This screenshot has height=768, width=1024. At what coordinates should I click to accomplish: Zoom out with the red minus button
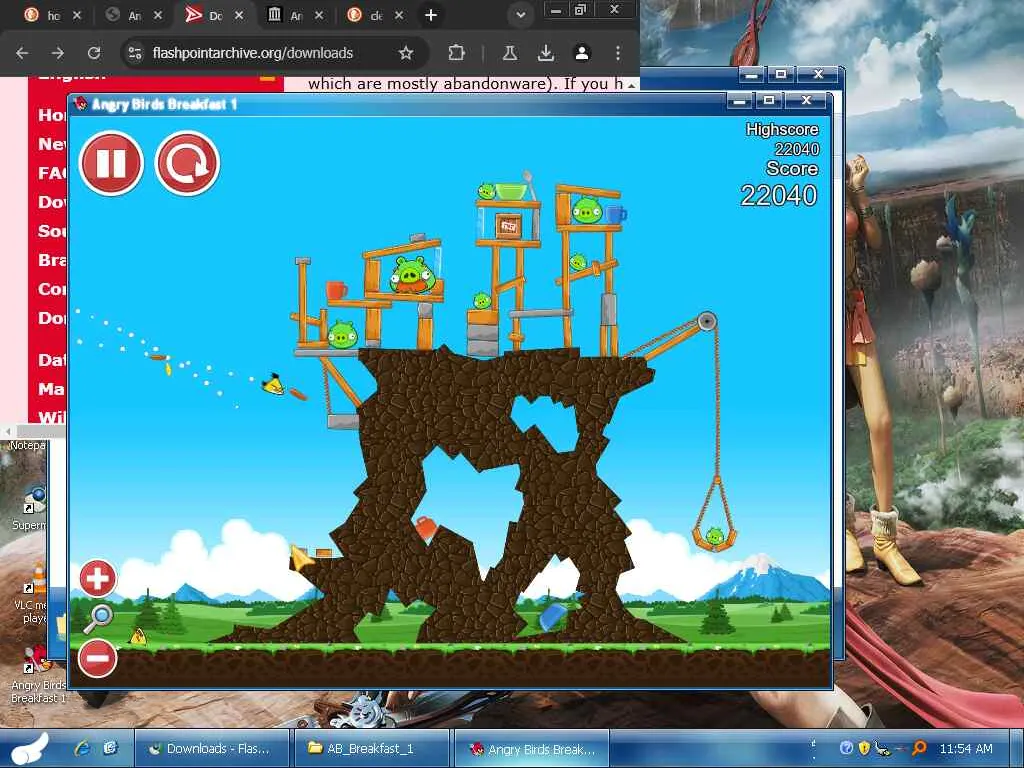pyautogui.click(x=98, y=658)
